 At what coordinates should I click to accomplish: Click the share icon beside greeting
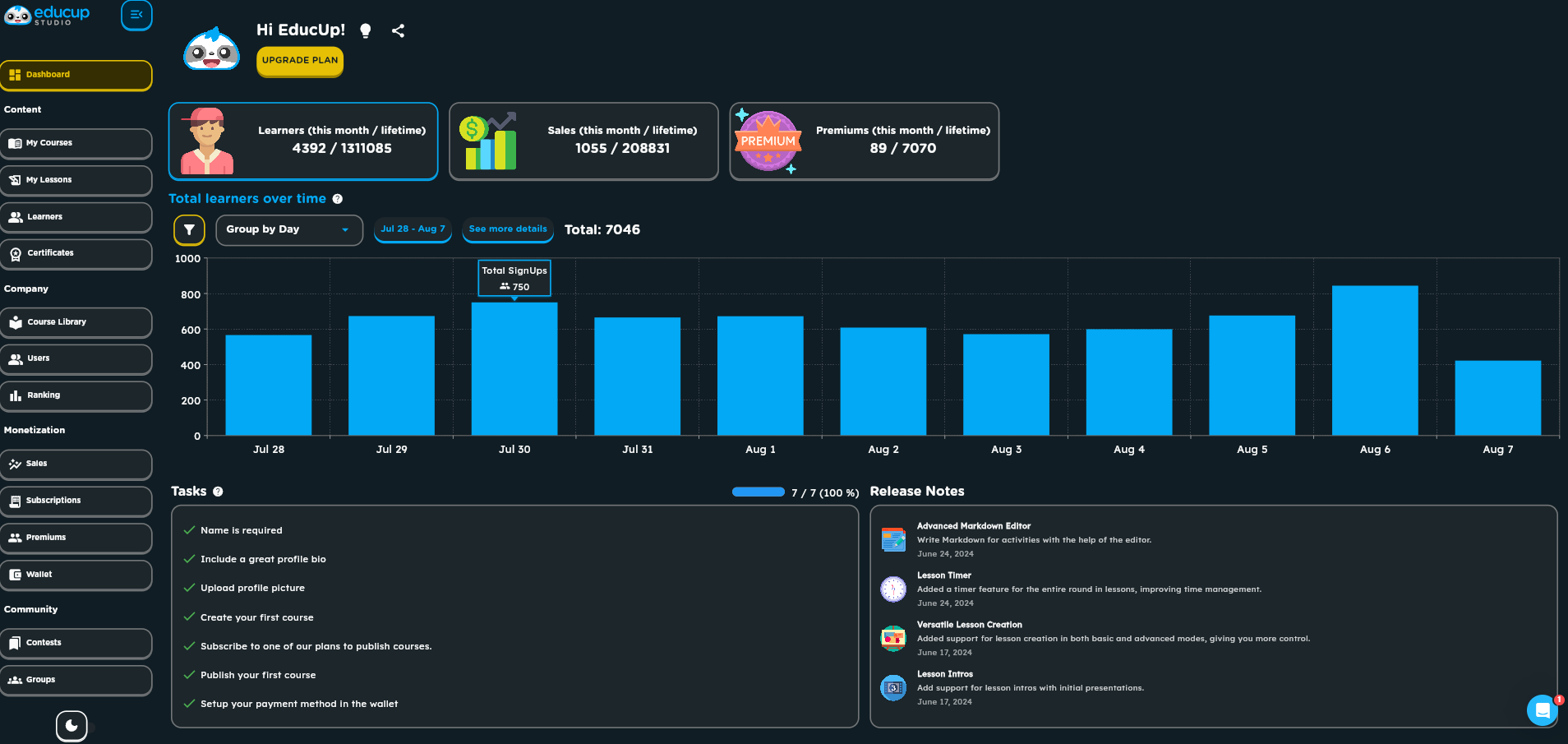[399, 30]
